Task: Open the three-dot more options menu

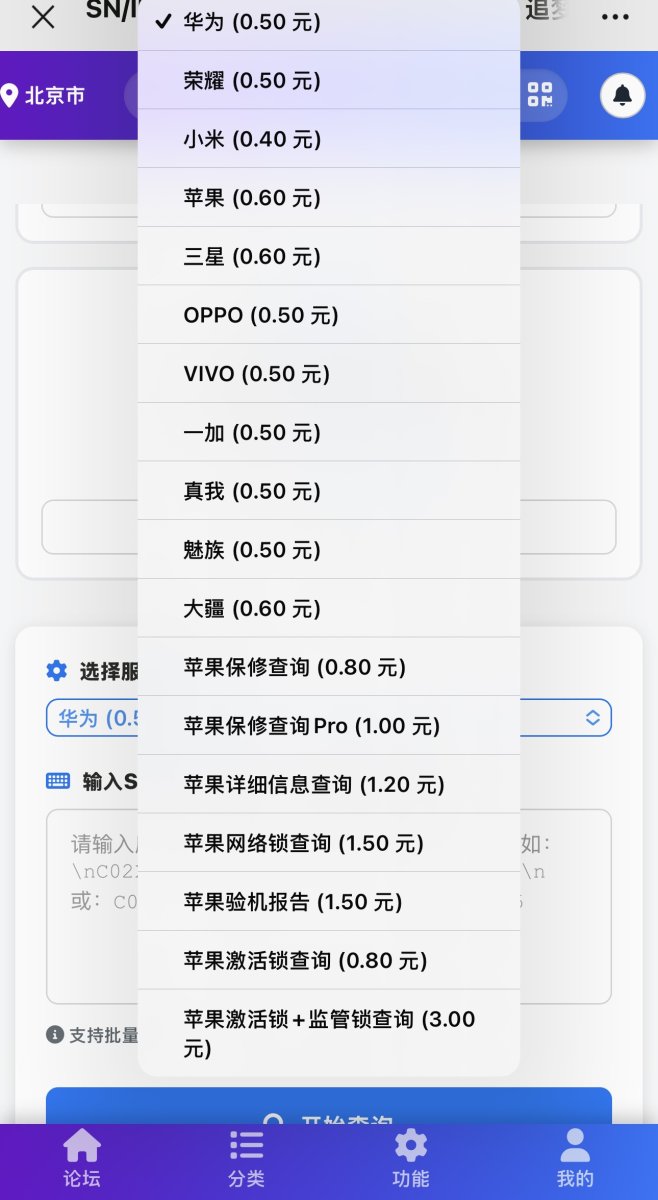Action: pos(615,17)
